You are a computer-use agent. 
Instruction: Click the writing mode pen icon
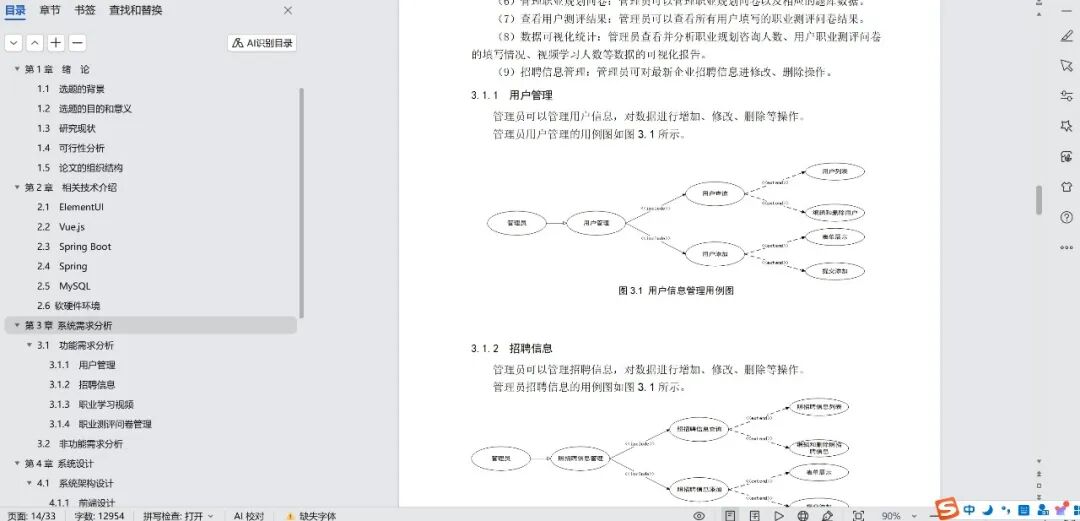(828, 515)
